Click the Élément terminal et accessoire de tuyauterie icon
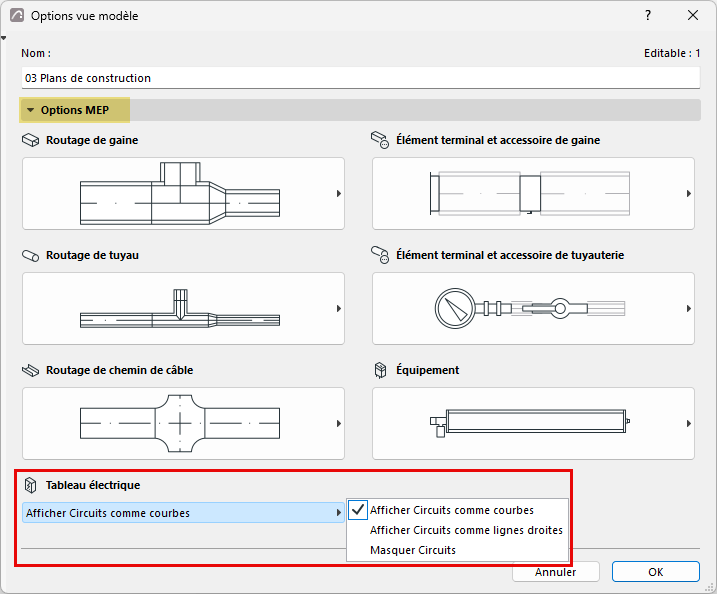This screenshot has height=594, width=717. 380,255
